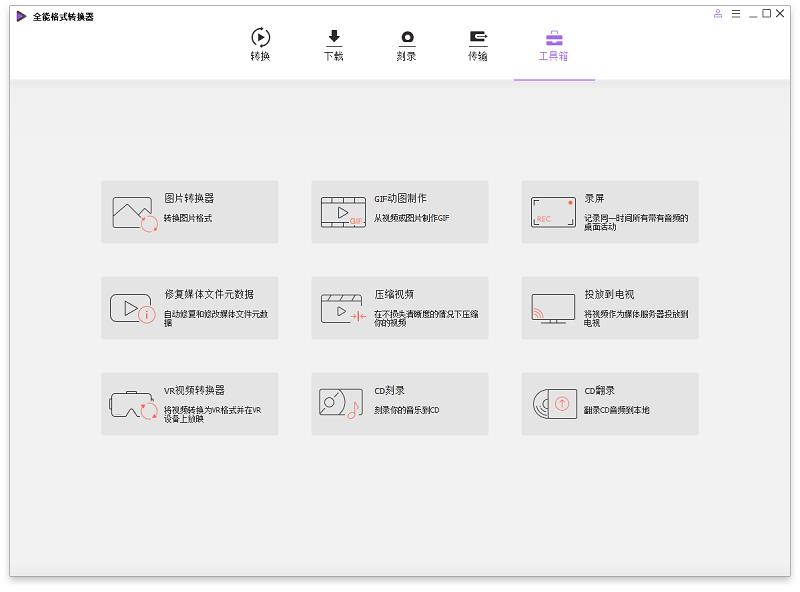
Task: Click the 投放到电视 TV cast icon
Action: tap(553, 308)
